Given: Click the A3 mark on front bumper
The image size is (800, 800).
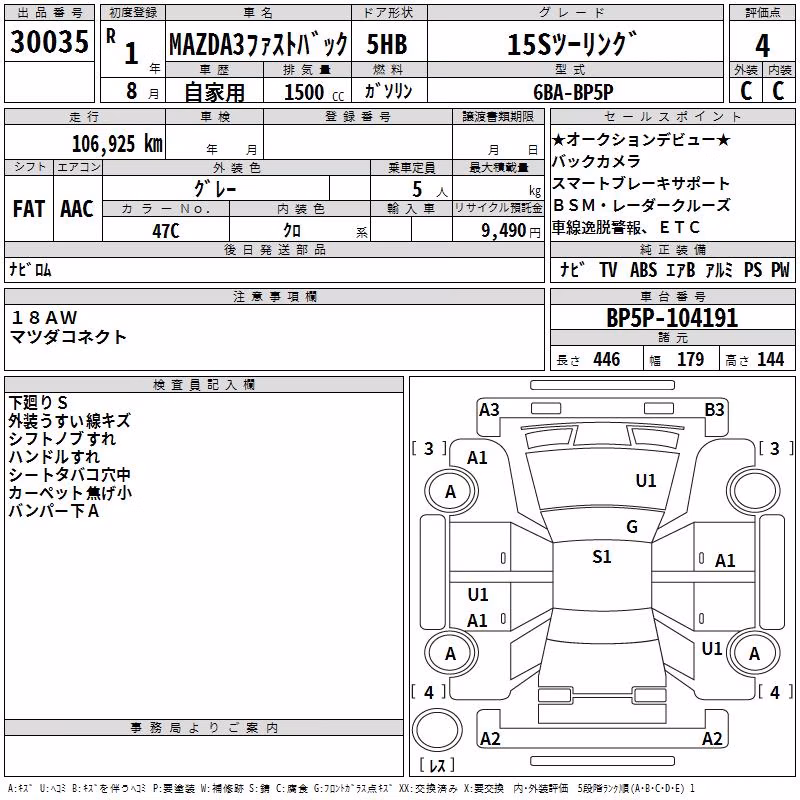Looking at the screenshot, I should (489, 410).
